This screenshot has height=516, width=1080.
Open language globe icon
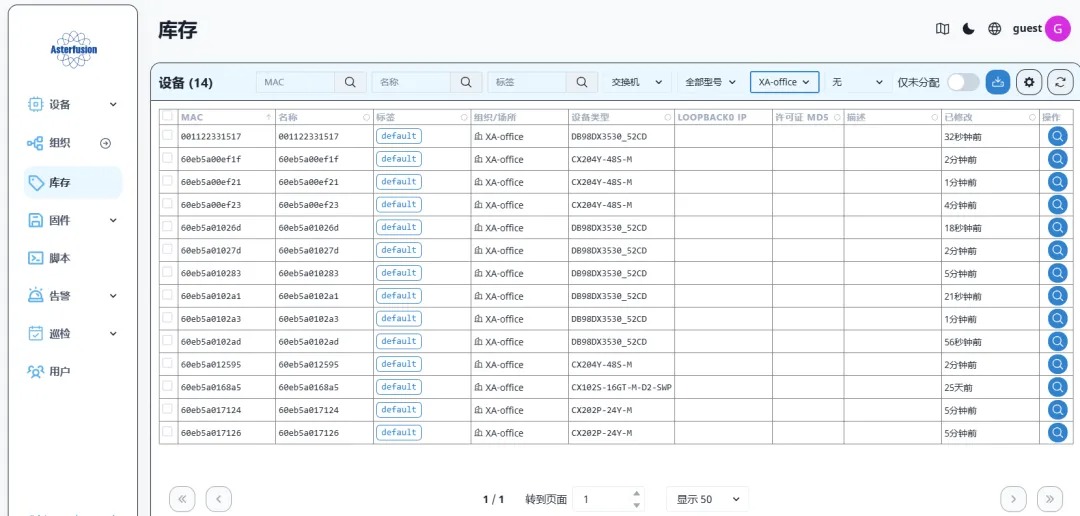[x=995, y=29]
